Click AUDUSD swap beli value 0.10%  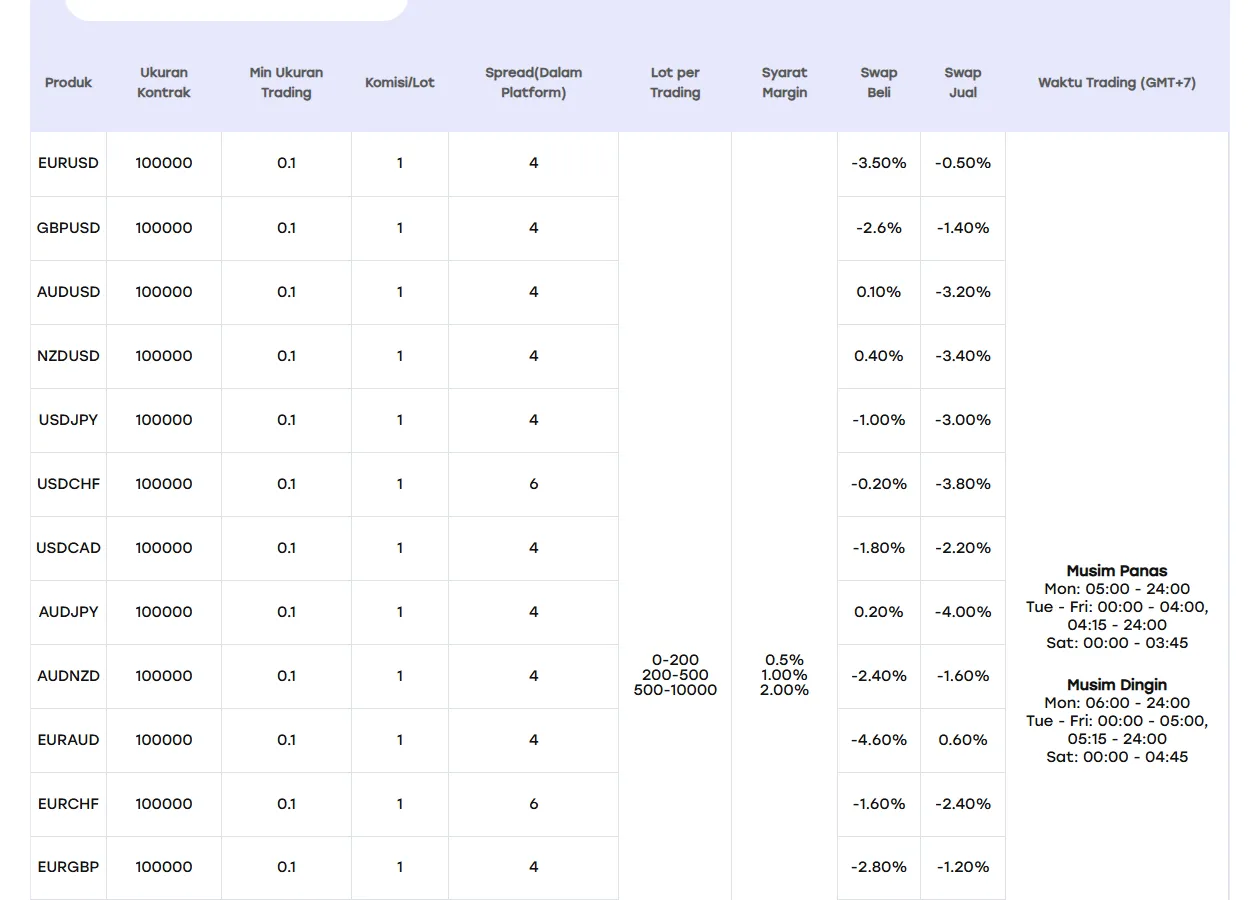tap(879, 292)
